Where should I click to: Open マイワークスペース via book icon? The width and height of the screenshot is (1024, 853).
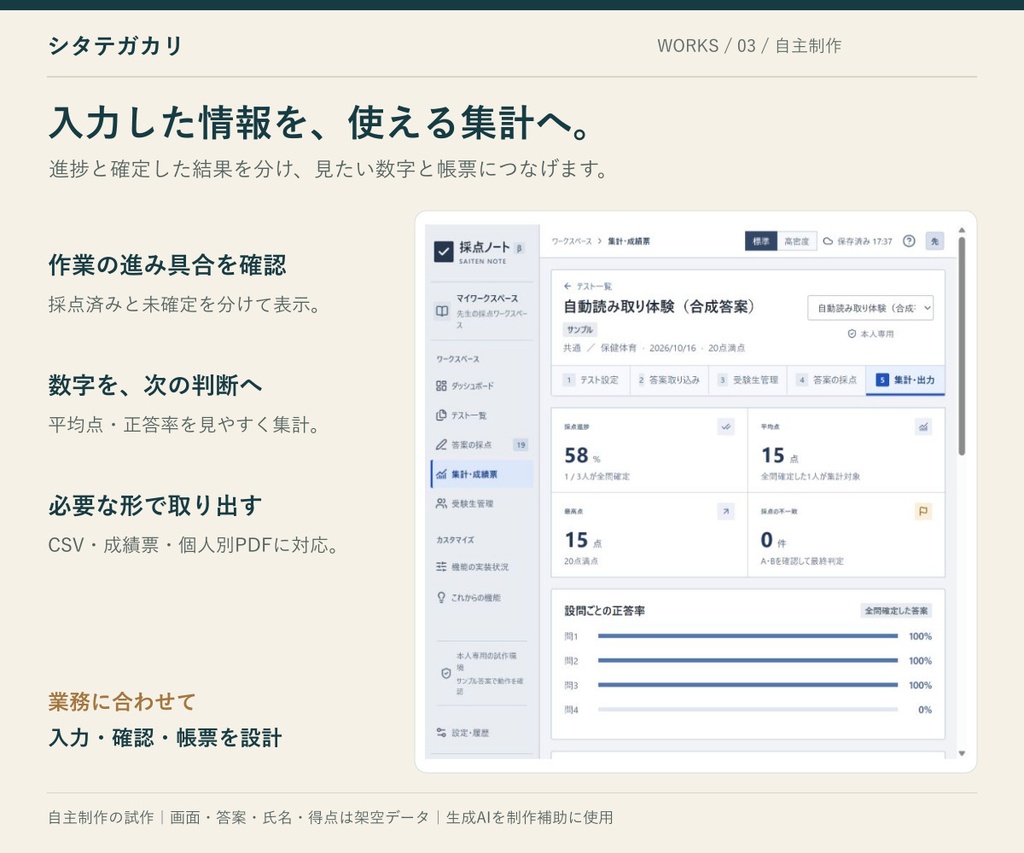(x=442, y=311)
